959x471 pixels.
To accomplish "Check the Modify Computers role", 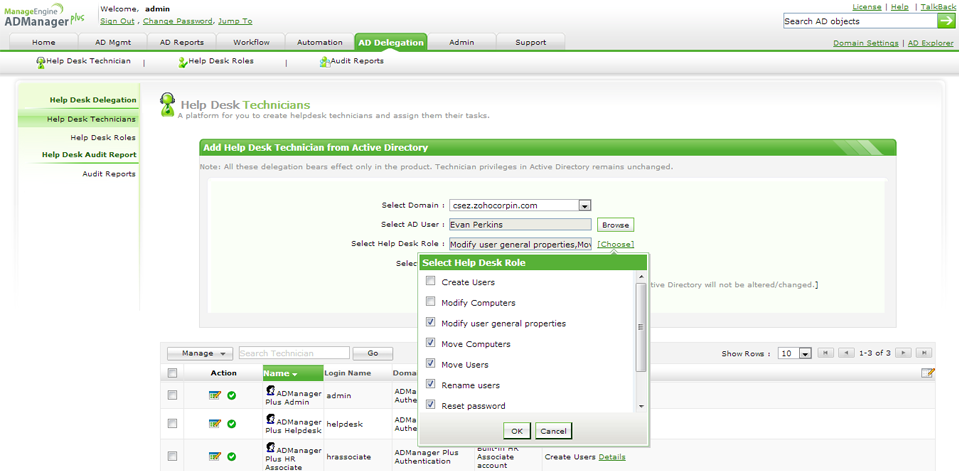I will pyautogui.click(x=431, y=302).
